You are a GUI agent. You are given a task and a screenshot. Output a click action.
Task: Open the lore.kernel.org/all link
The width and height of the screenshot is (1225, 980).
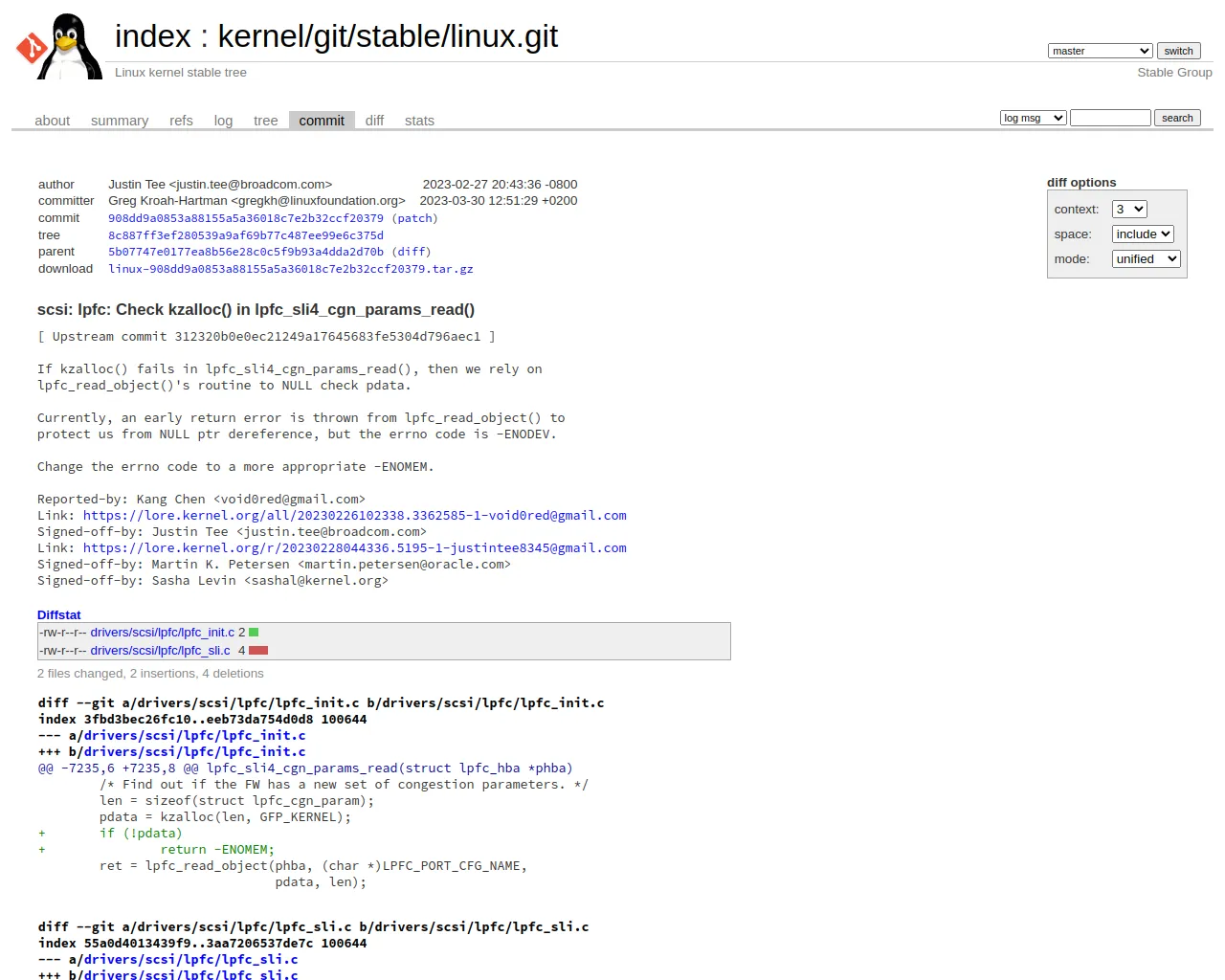(355, 516)
